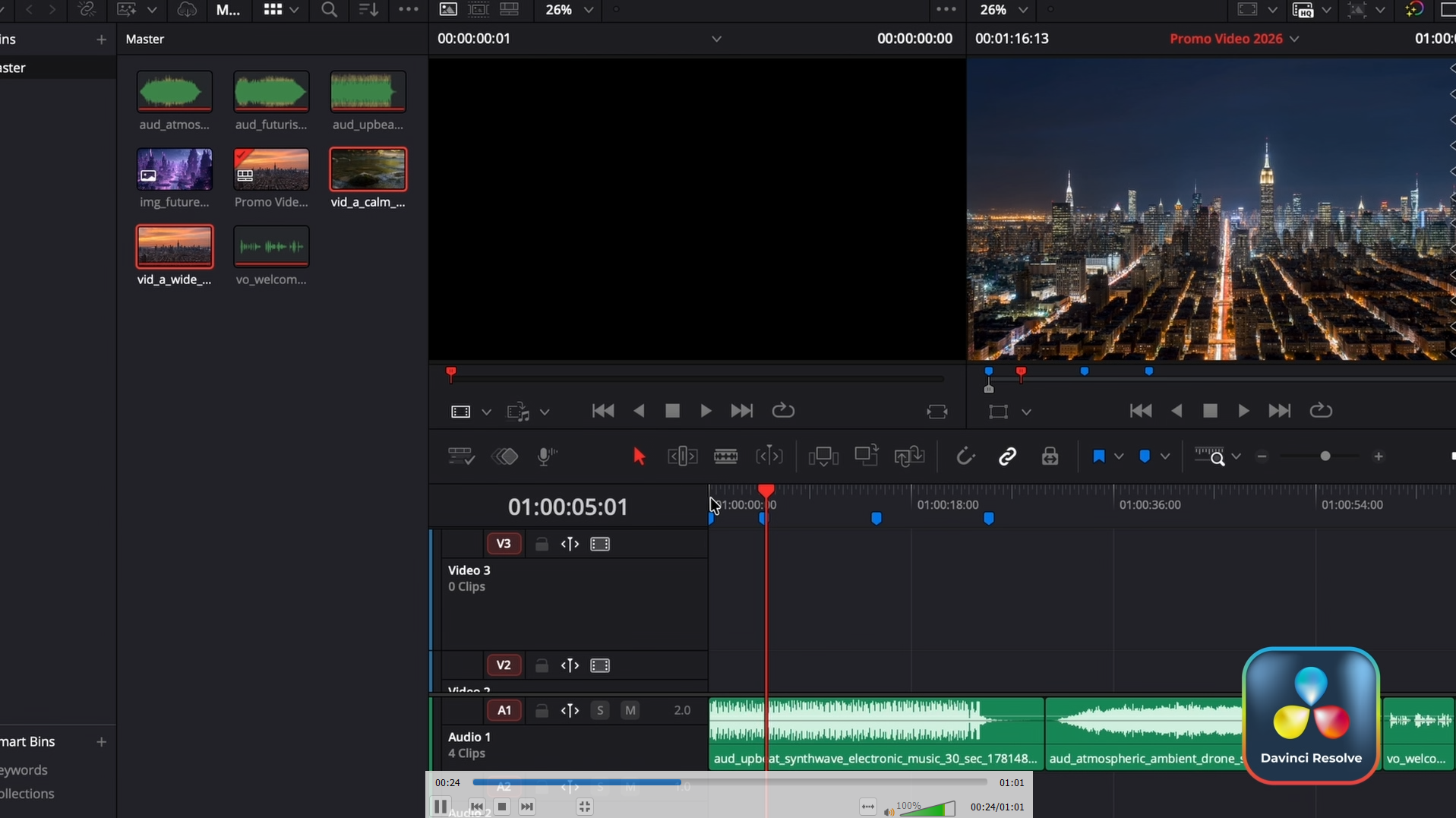The width and height of the screenshot is (1456, 818).
Task: Select the Collections smart bin
Action: 27,794
